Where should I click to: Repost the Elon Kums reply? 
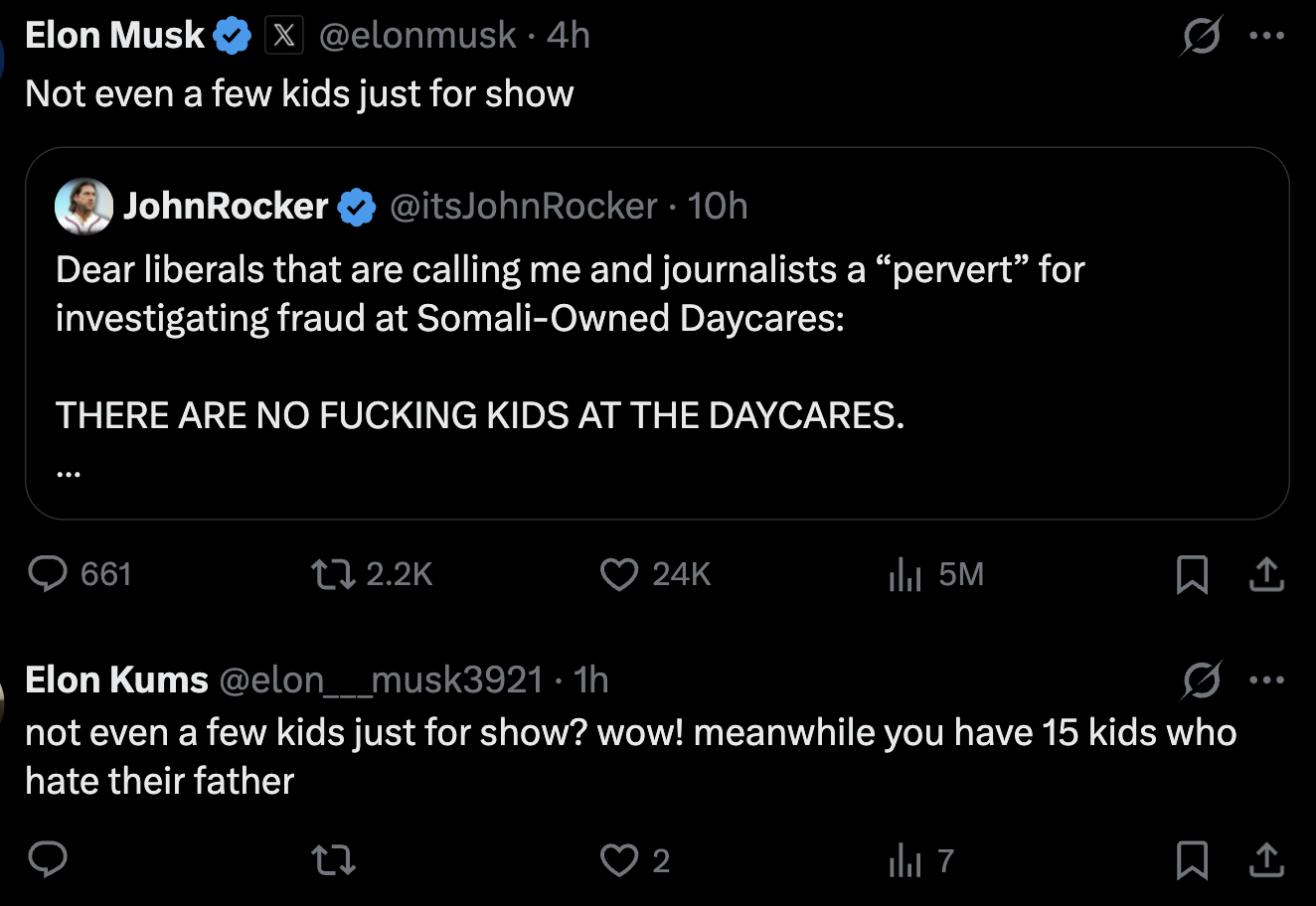pos(333,860)
